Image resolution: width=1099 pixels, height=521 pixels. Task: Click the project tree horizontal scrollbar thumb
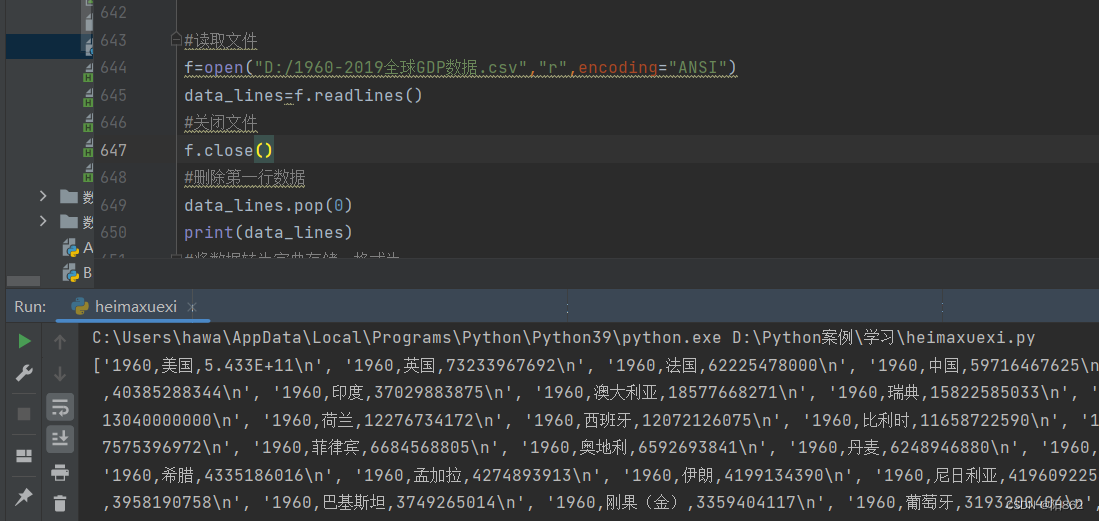click(x=22, y=281)
